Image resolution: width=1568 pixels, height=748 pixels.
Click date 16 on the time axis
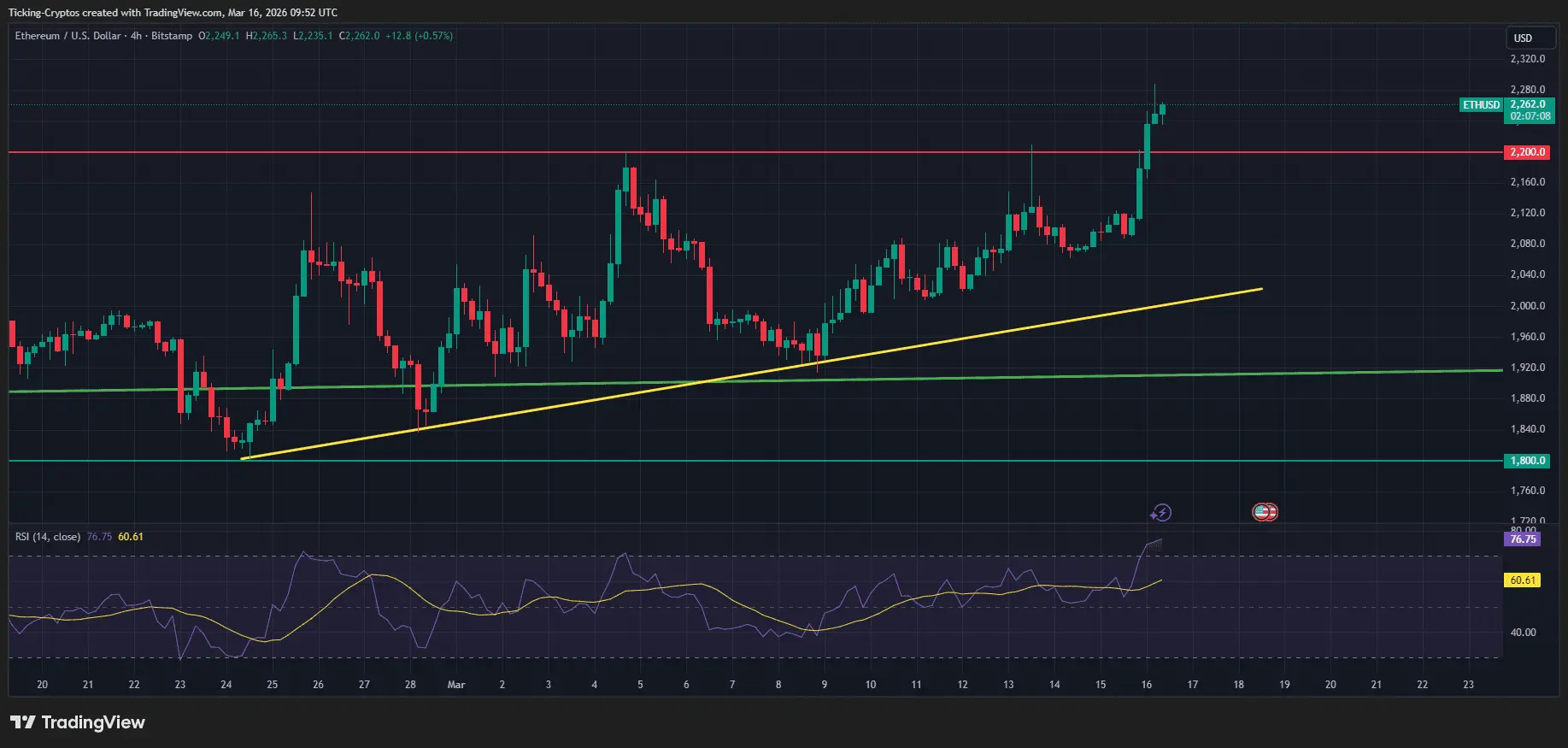coord(1147,685)
